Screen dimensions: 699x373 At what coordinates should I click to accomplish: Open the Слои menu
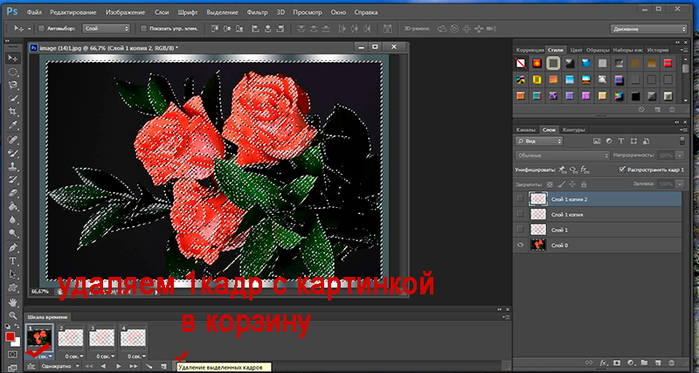point(162,12)
